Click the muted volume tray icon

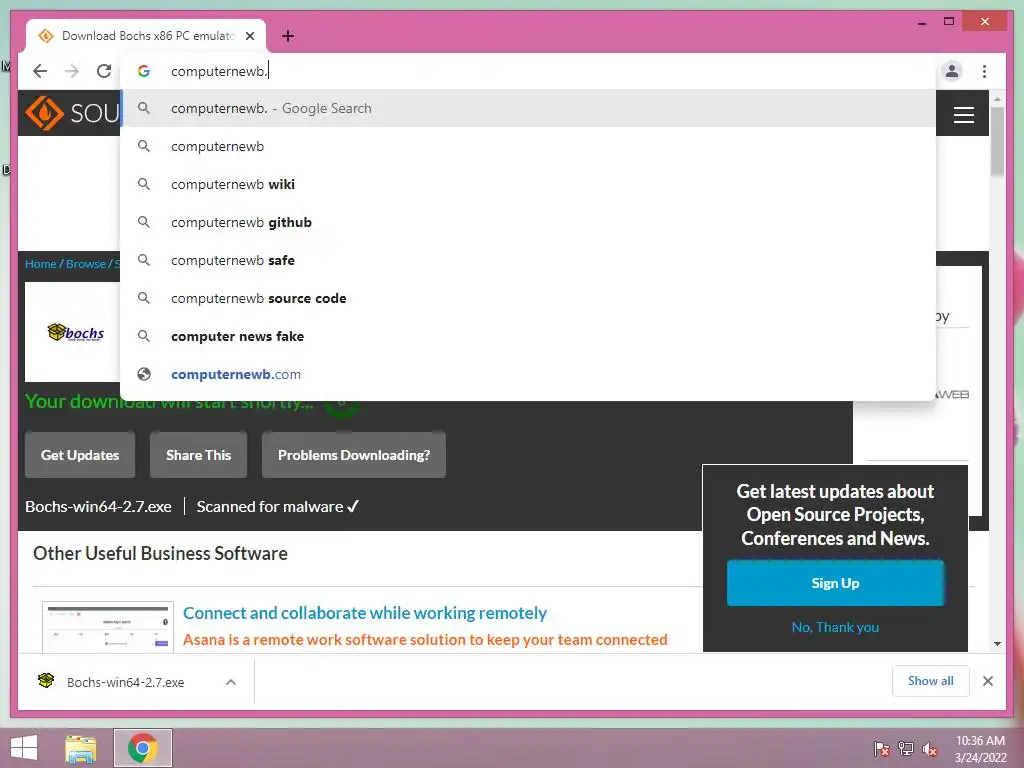click(x=929, y=749)
